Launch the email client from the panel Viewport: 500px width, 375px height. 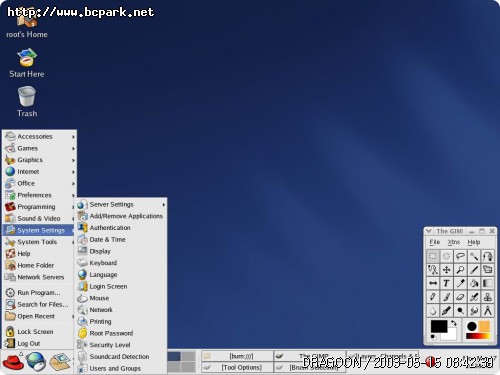(60, 362)
